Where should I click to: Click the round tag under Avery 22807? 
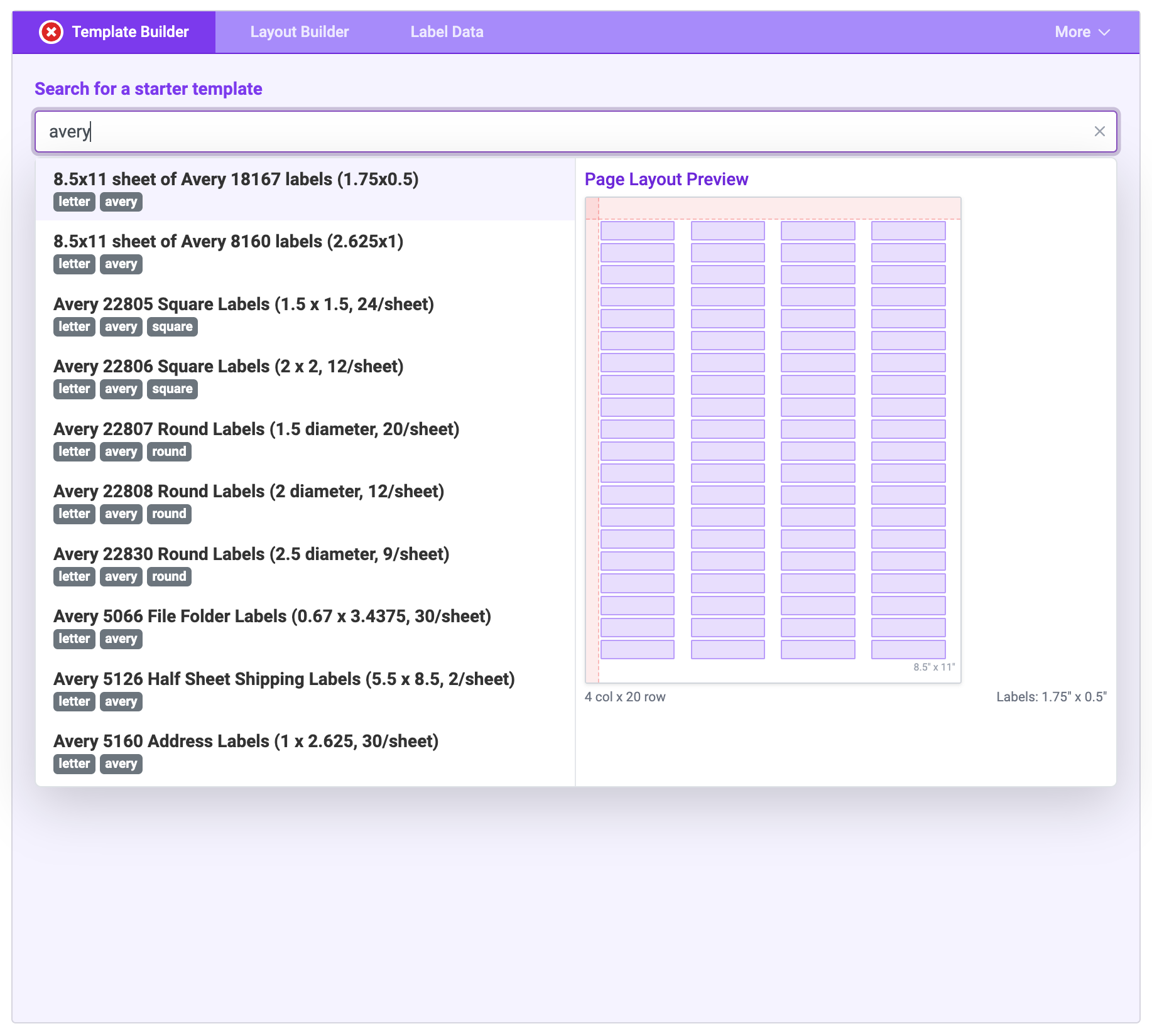tap(169, 451)
